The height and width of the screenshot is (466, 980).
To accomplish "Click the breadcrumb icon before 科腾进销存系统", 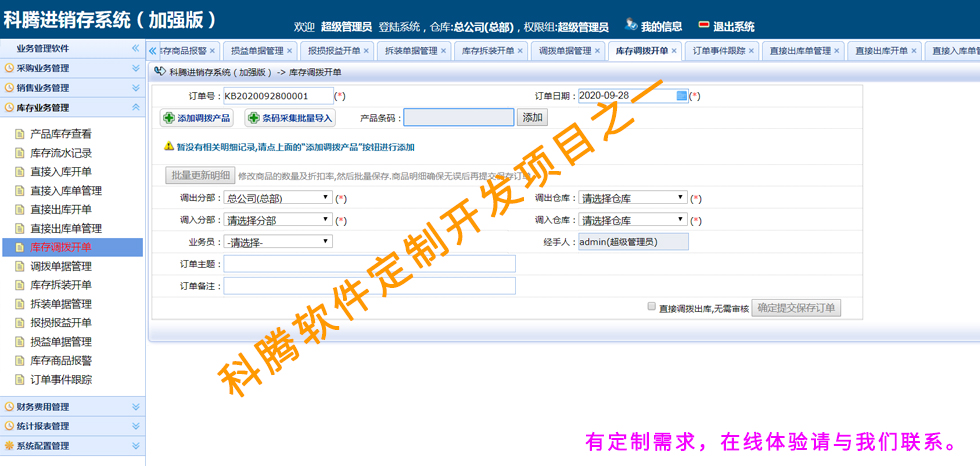I will coord(159,72).
